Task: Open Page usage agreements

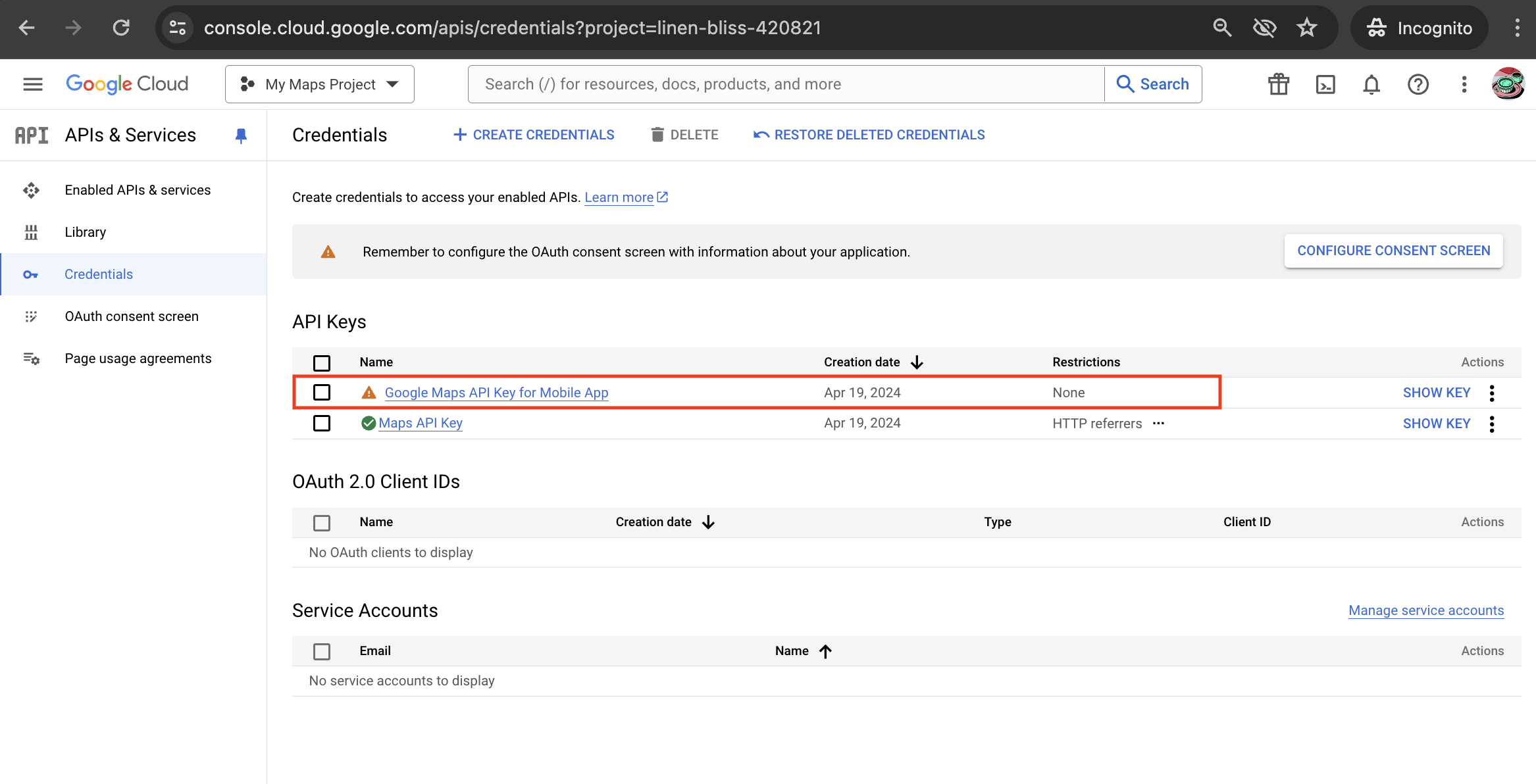Action: [x=138, y=358]
